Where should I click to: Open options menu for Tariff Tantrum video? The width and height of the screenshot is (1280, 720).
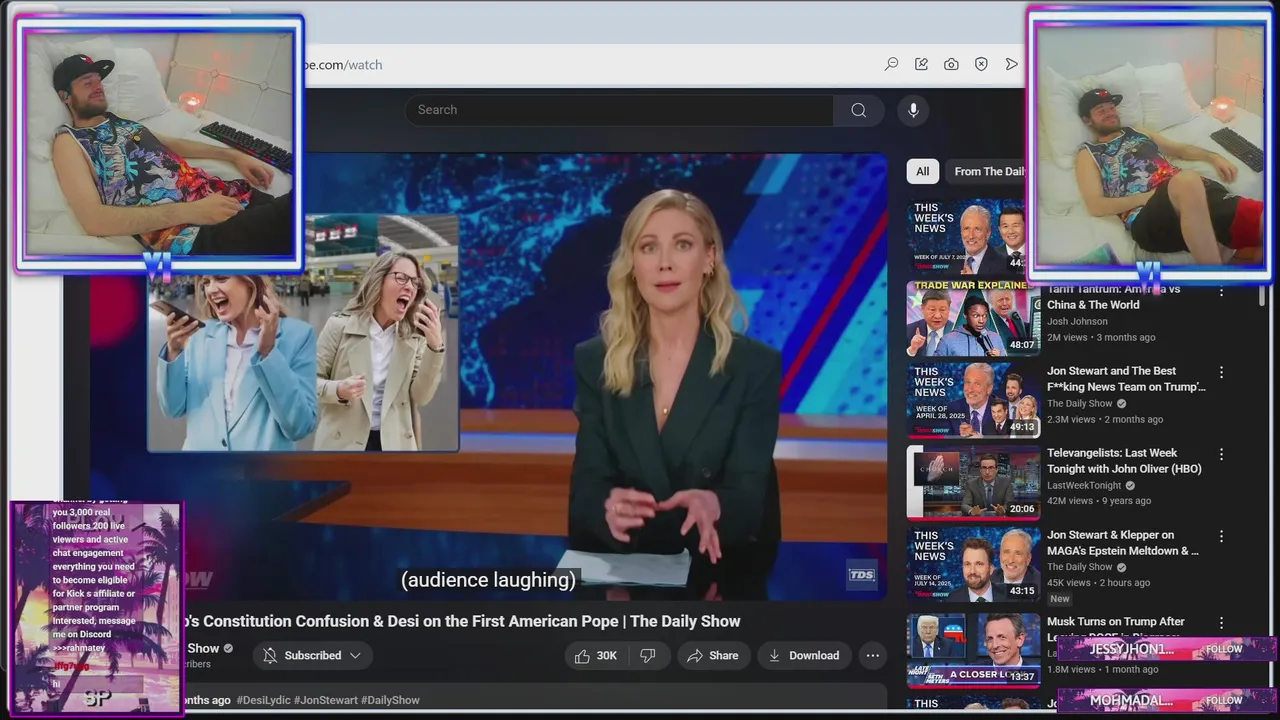1221,291
